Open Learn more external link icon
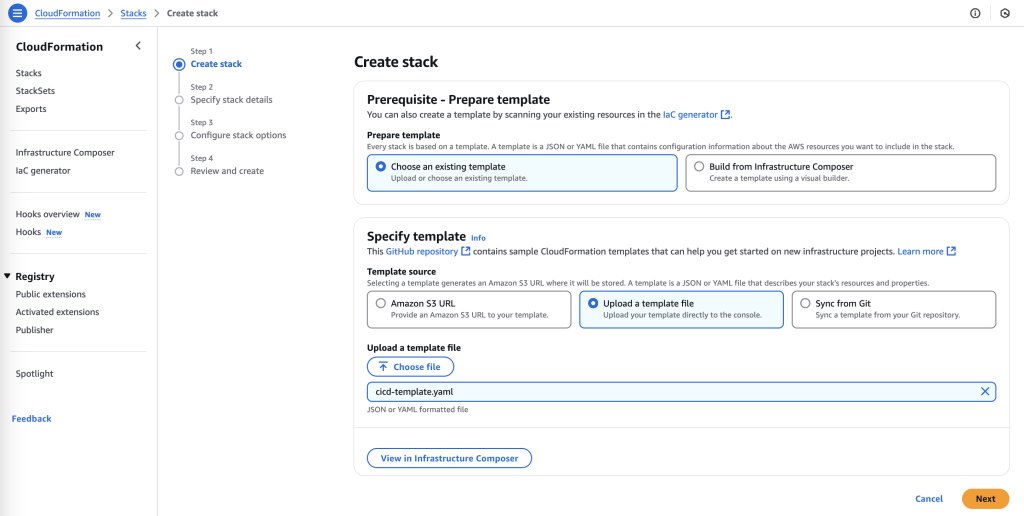This screenshot has height=516, width=1024. [951, 251]
